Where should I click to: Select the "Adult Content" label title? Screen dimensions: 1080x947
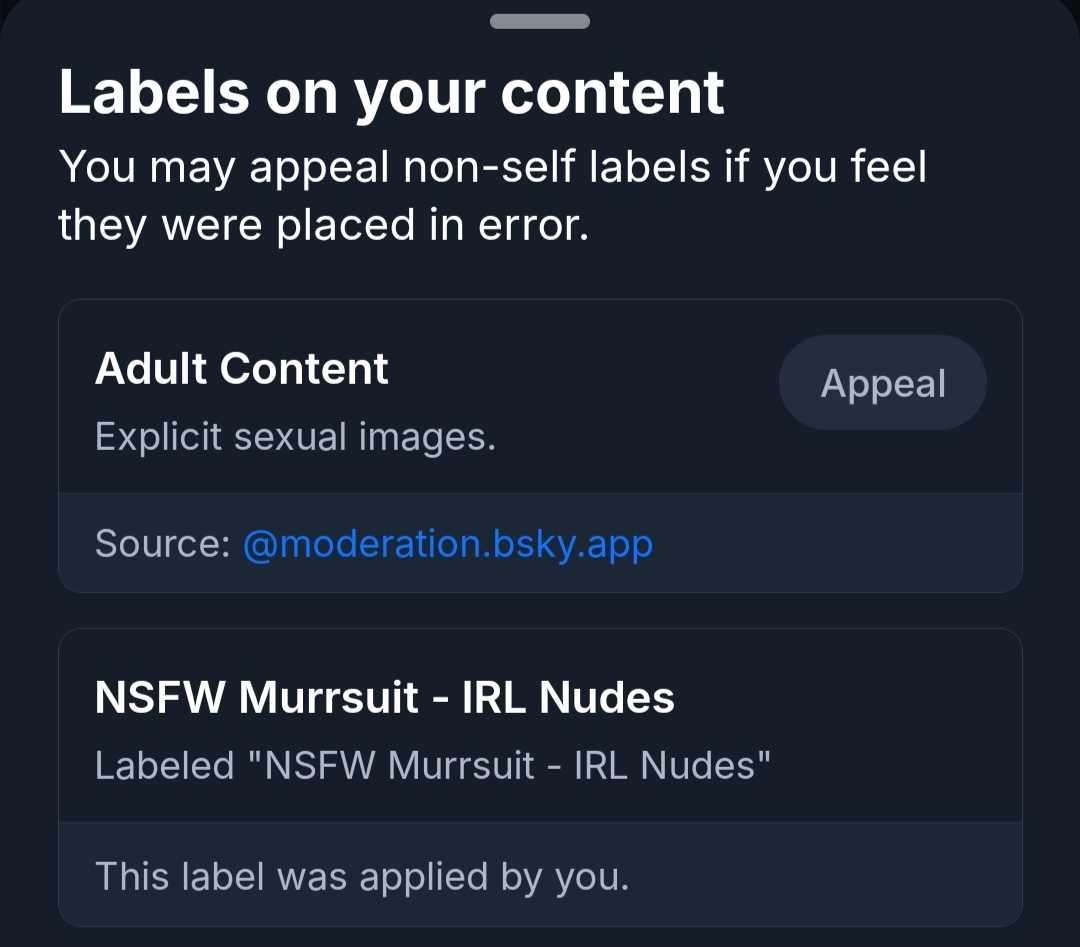242,369
